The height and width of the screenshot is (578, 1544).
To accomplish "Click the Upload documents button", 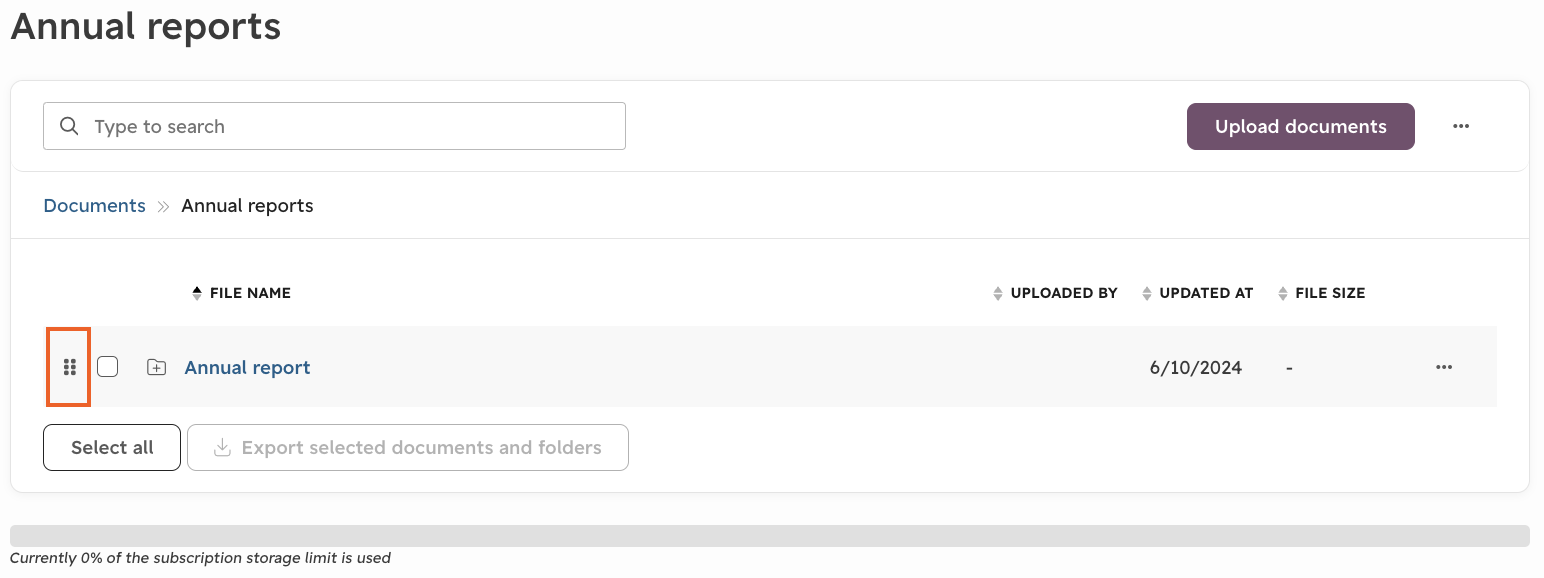I will pos(1301,126).
